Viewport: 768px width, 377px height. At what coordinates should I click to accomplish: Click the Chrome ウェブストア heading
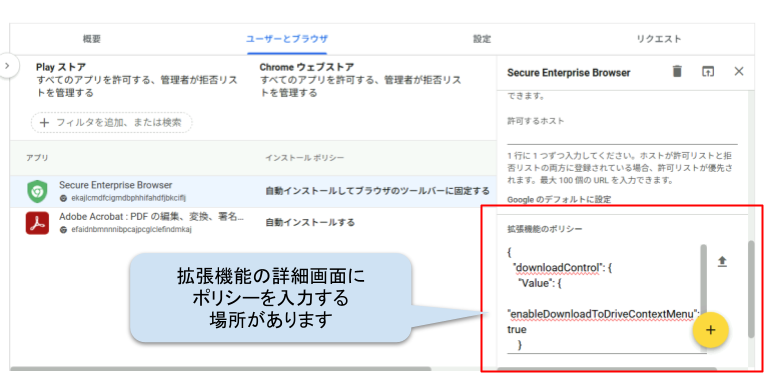307,67
